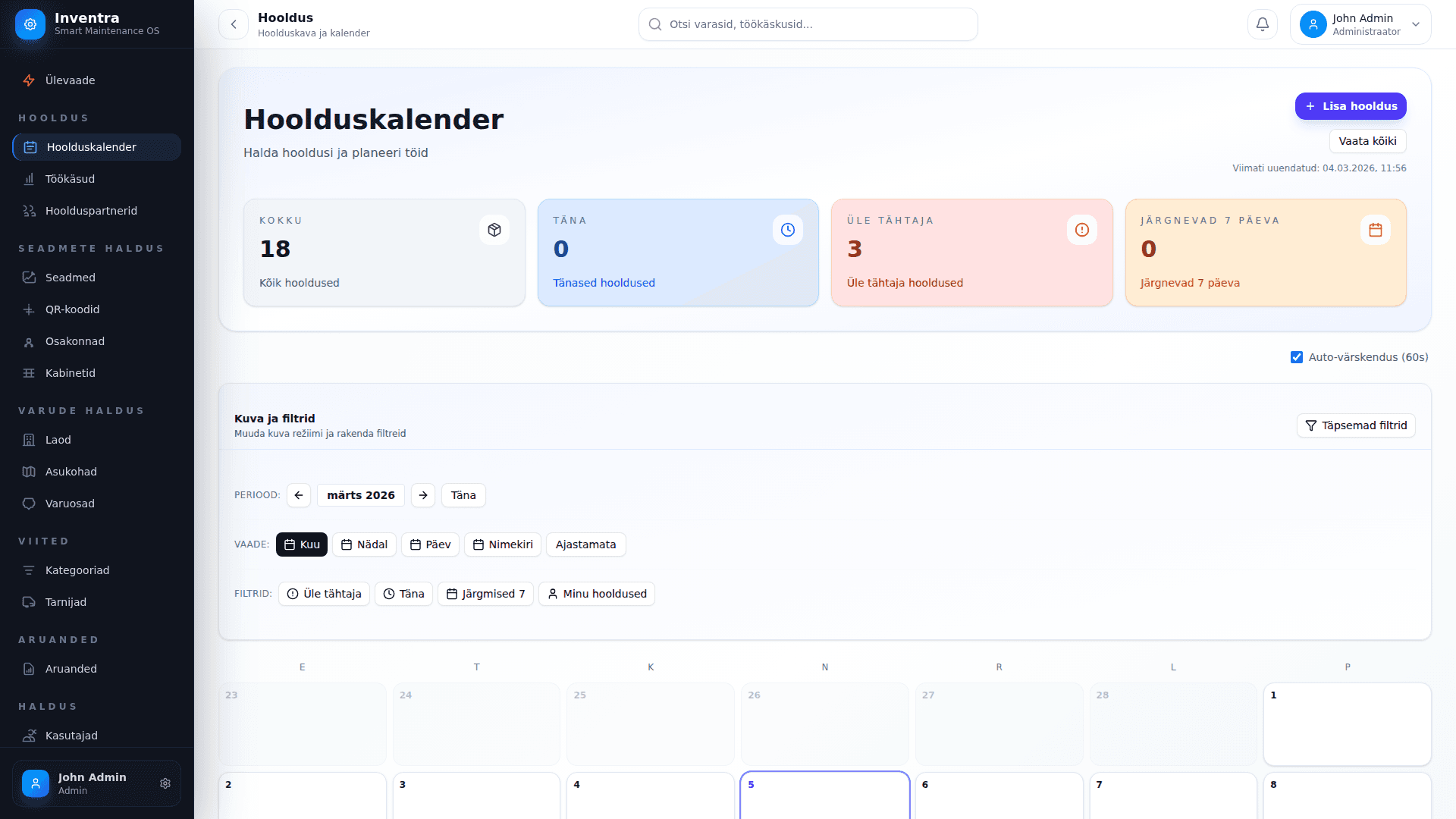Viewport: 1456px width, 819px height.
Task: Click the settings gear next to John Admin
Action: tap(165, 783)
